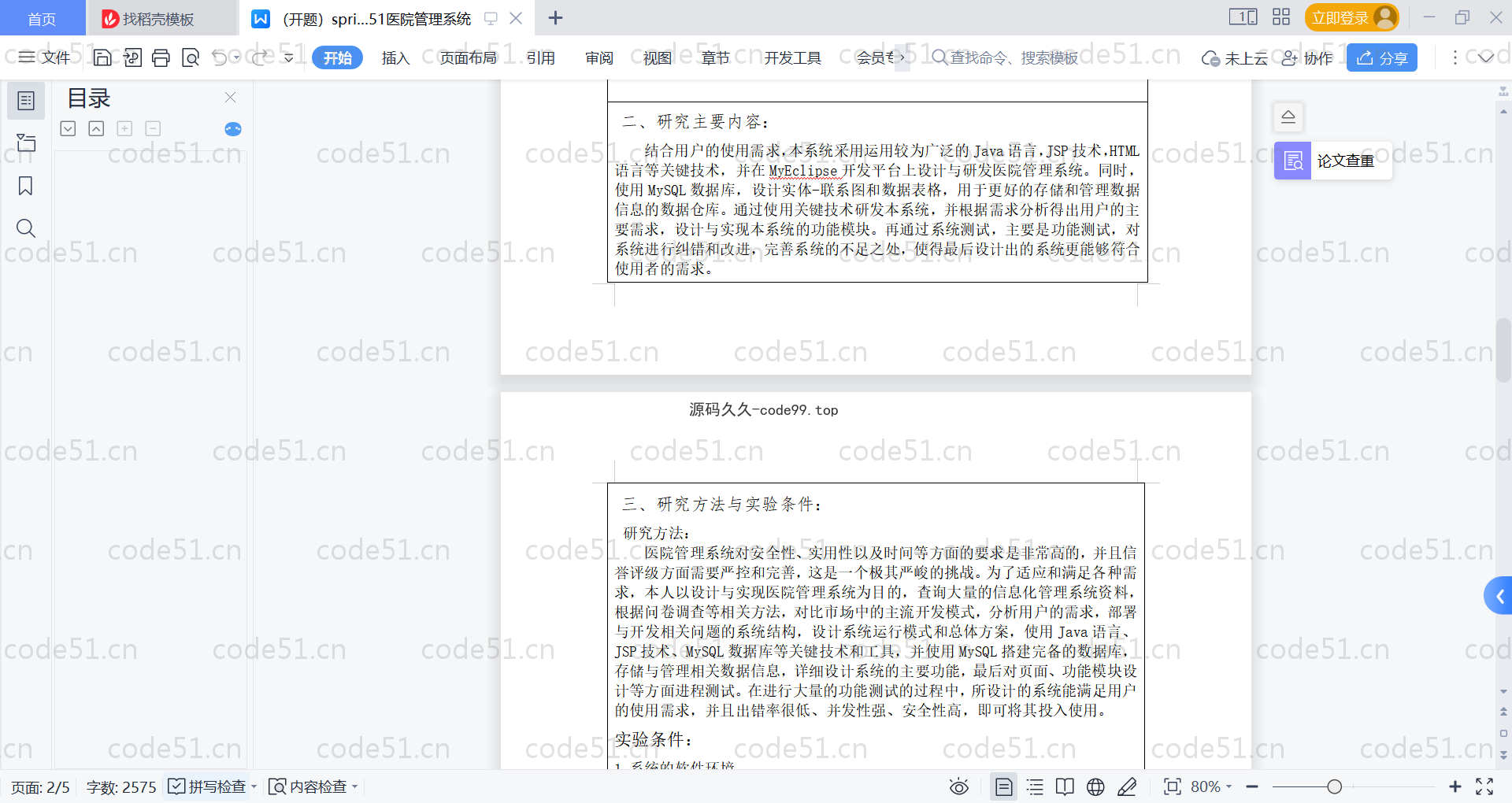Switch to outline view in status bar
This screenshot has width=1512, height=803.
[x=1035, y=786]
